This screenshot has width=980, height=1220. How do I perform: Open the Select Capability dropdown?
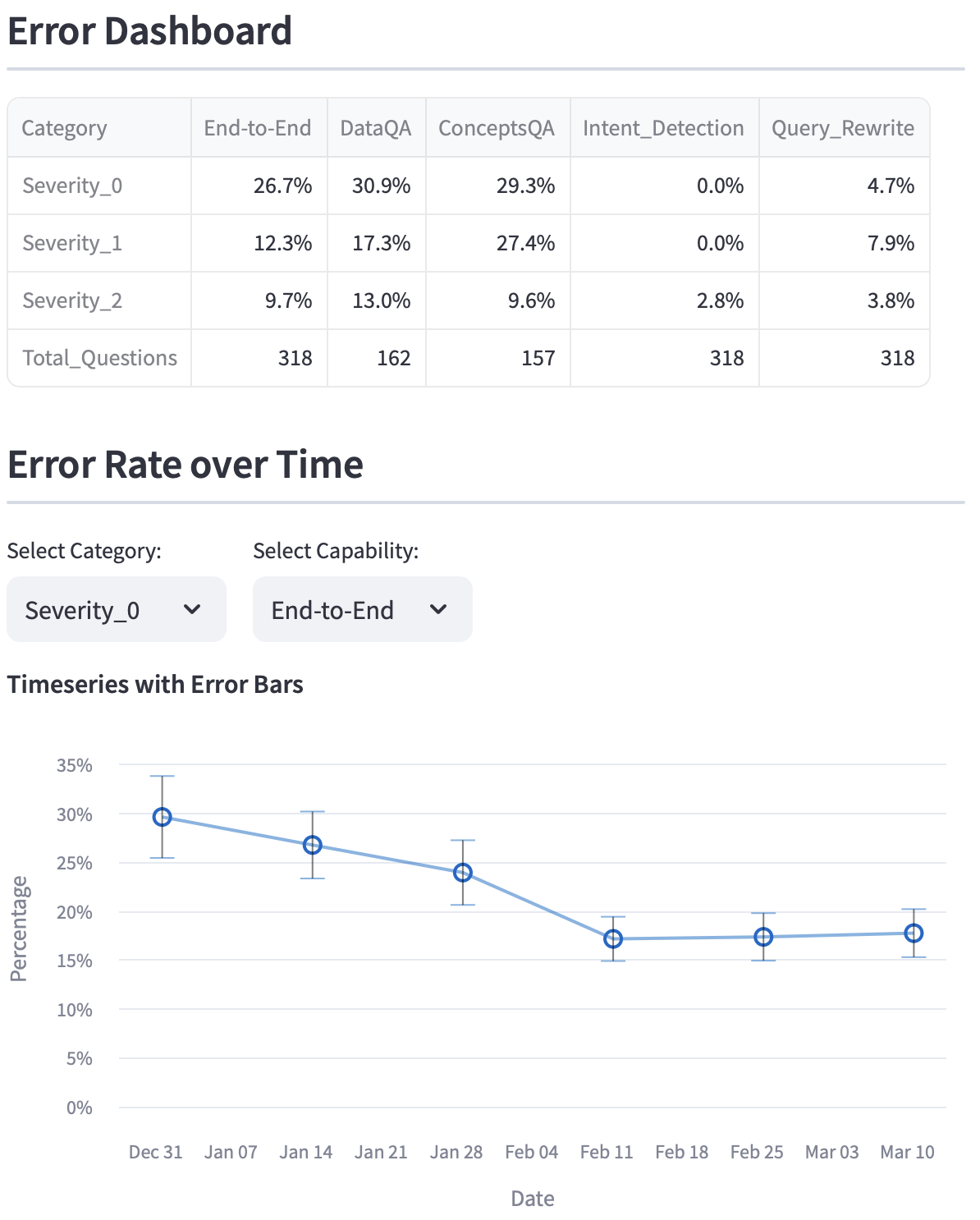point(362,609)
